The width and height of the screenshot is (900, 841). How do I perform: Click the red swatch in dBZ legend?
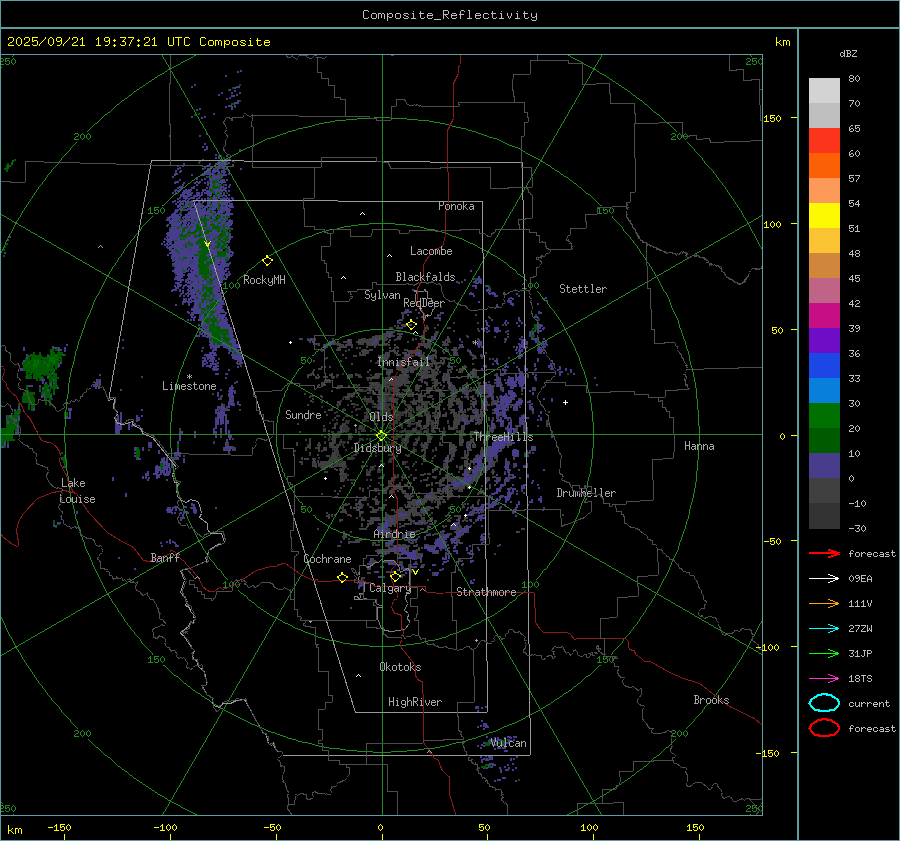tap(824, 141)
